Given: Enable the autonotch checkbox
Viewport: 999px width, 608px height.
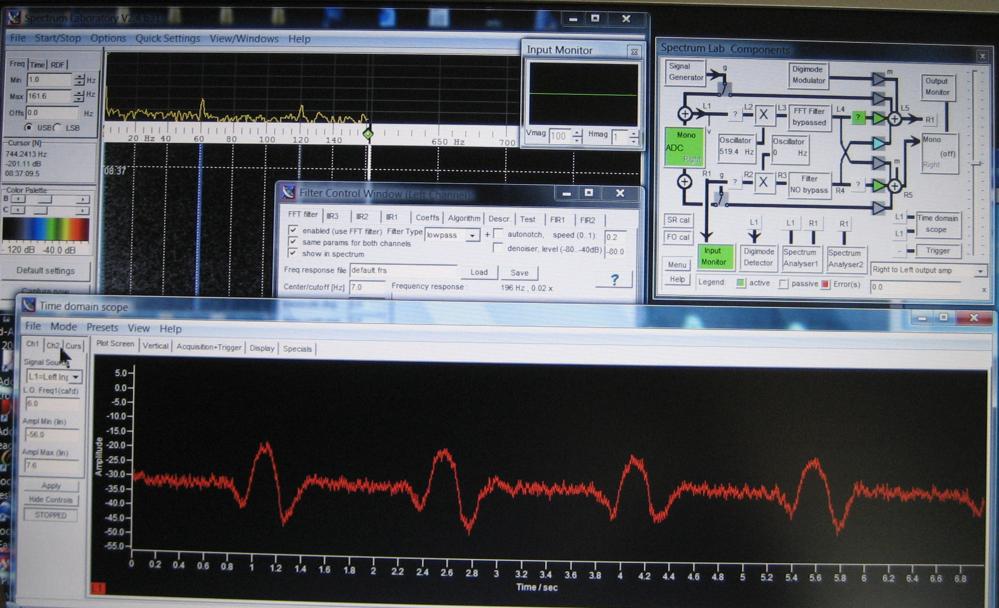Looking at the screenshot, I should click(x=498, y=234).
